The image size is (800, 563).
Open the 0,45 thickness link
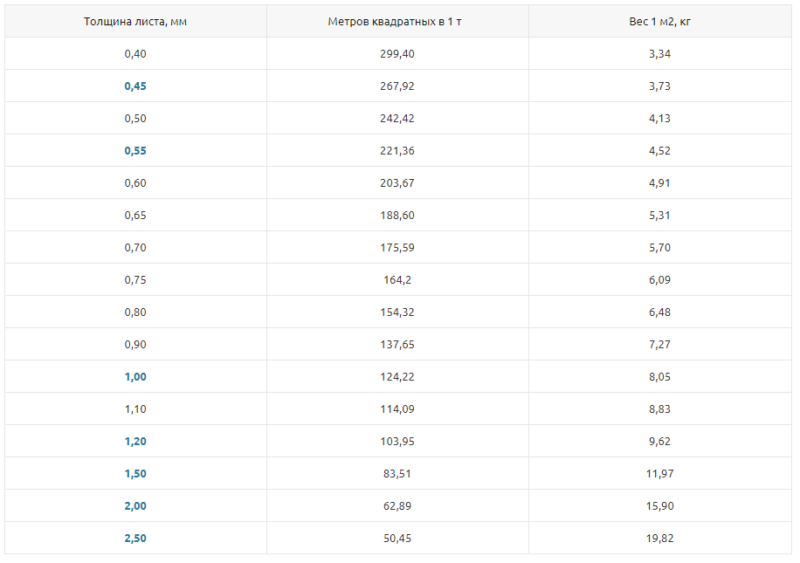tap(135, 86)
